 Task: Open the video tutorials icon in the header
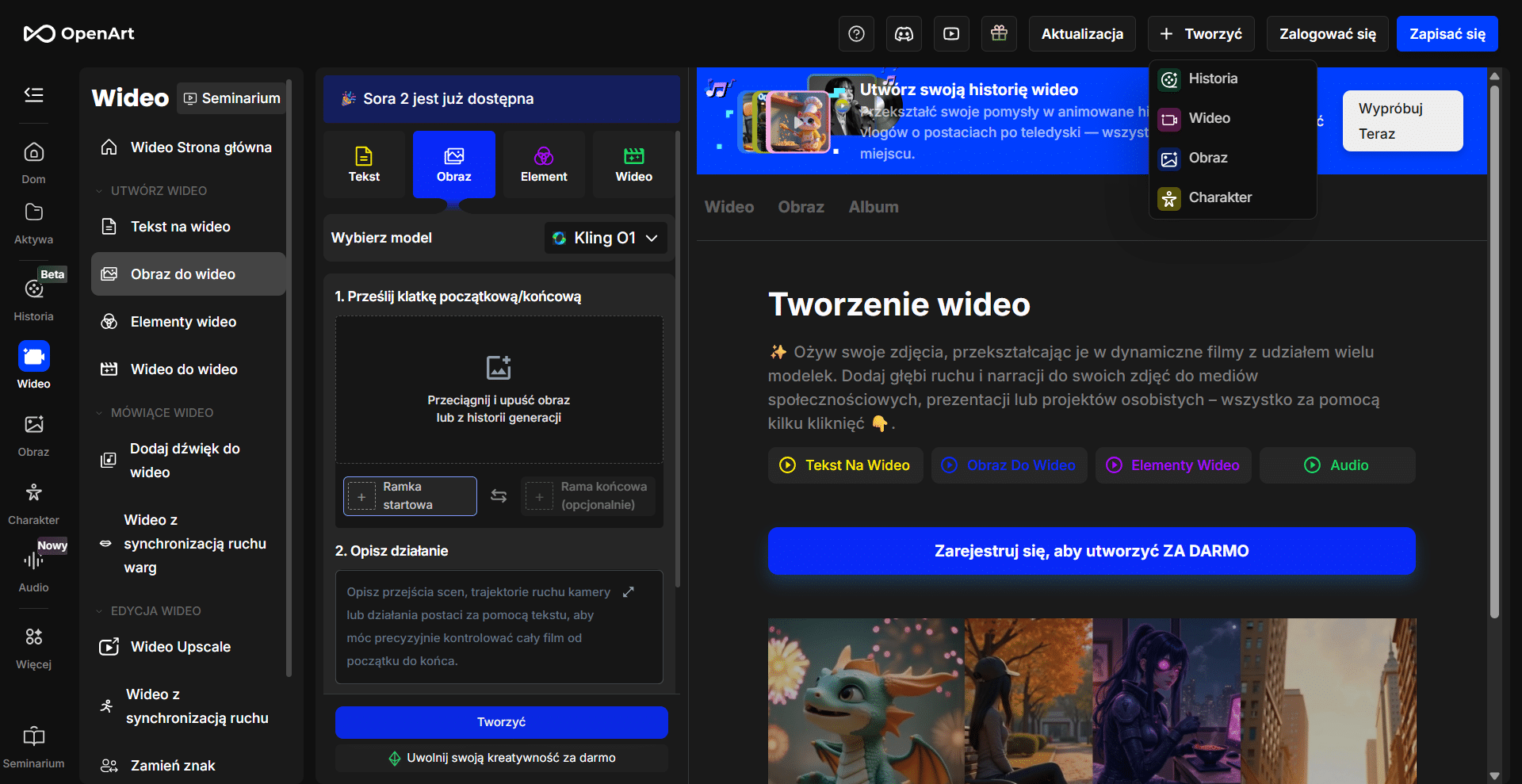coord(951,34)
